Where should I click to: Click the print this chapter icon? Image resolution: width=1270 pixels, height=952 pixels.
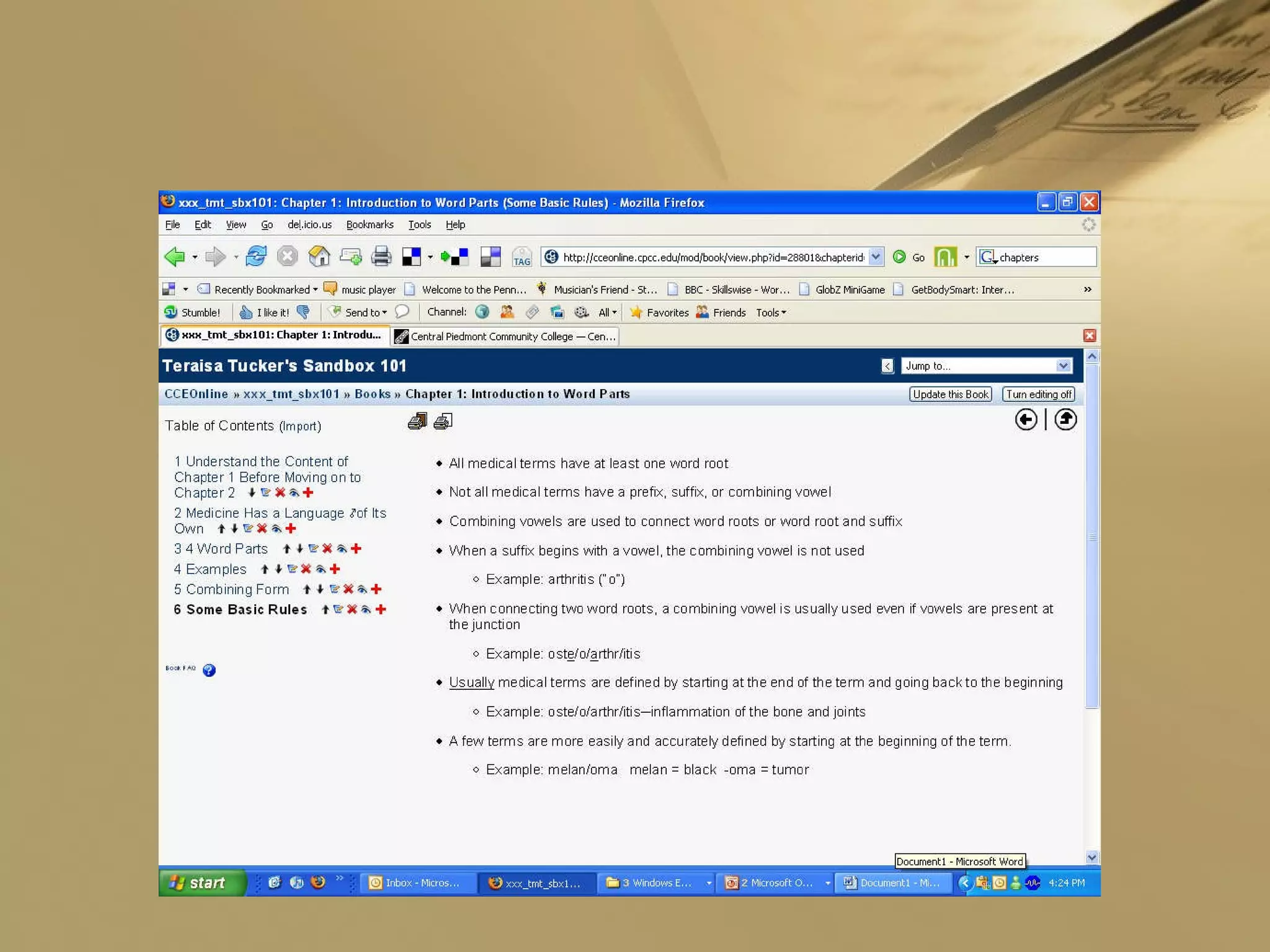[x=443, y=422]
